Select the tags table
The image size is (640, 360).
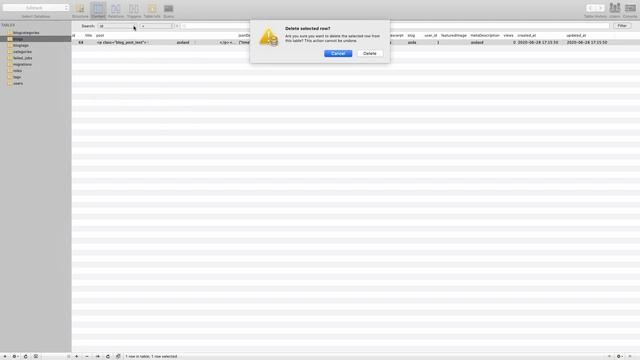point(17,77)
